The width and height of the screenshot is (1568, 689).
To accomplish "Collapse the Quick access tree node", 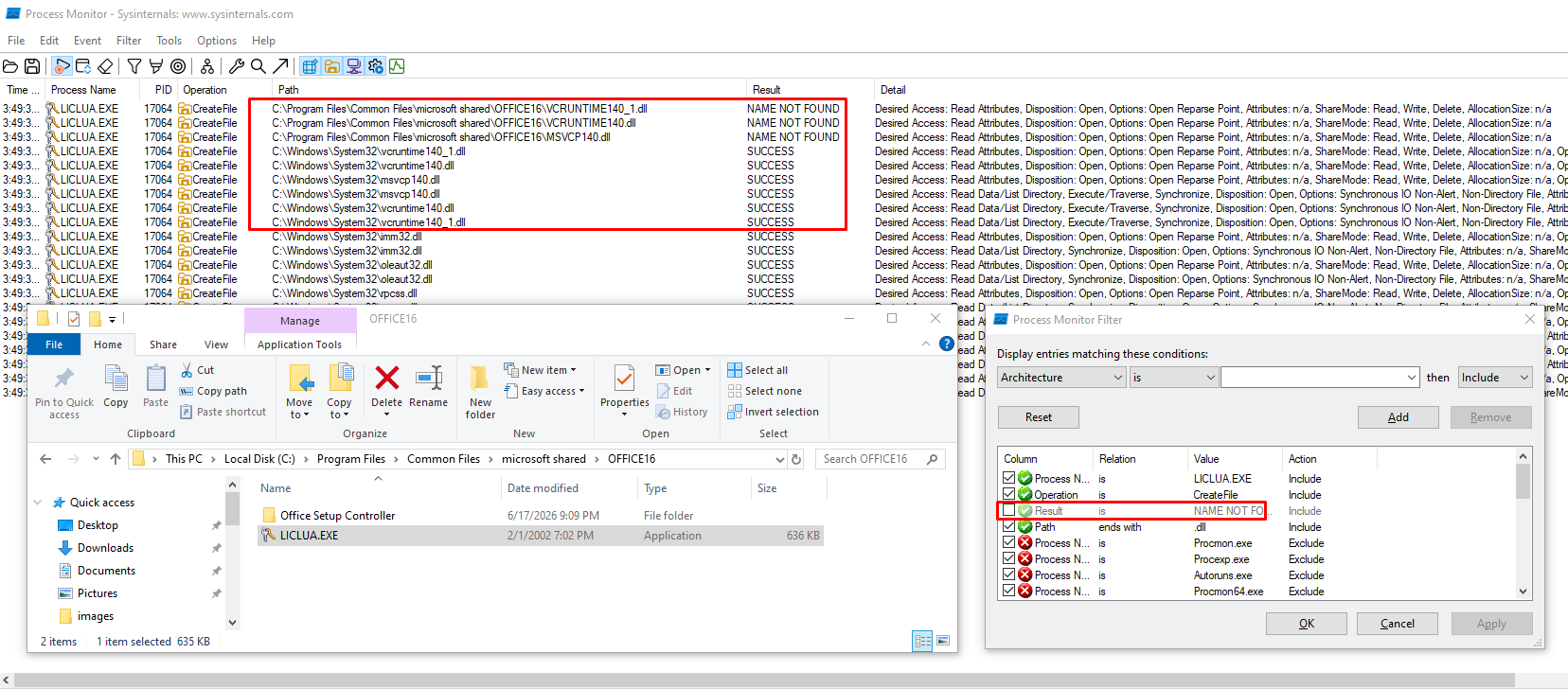I will tap(38, 503).
